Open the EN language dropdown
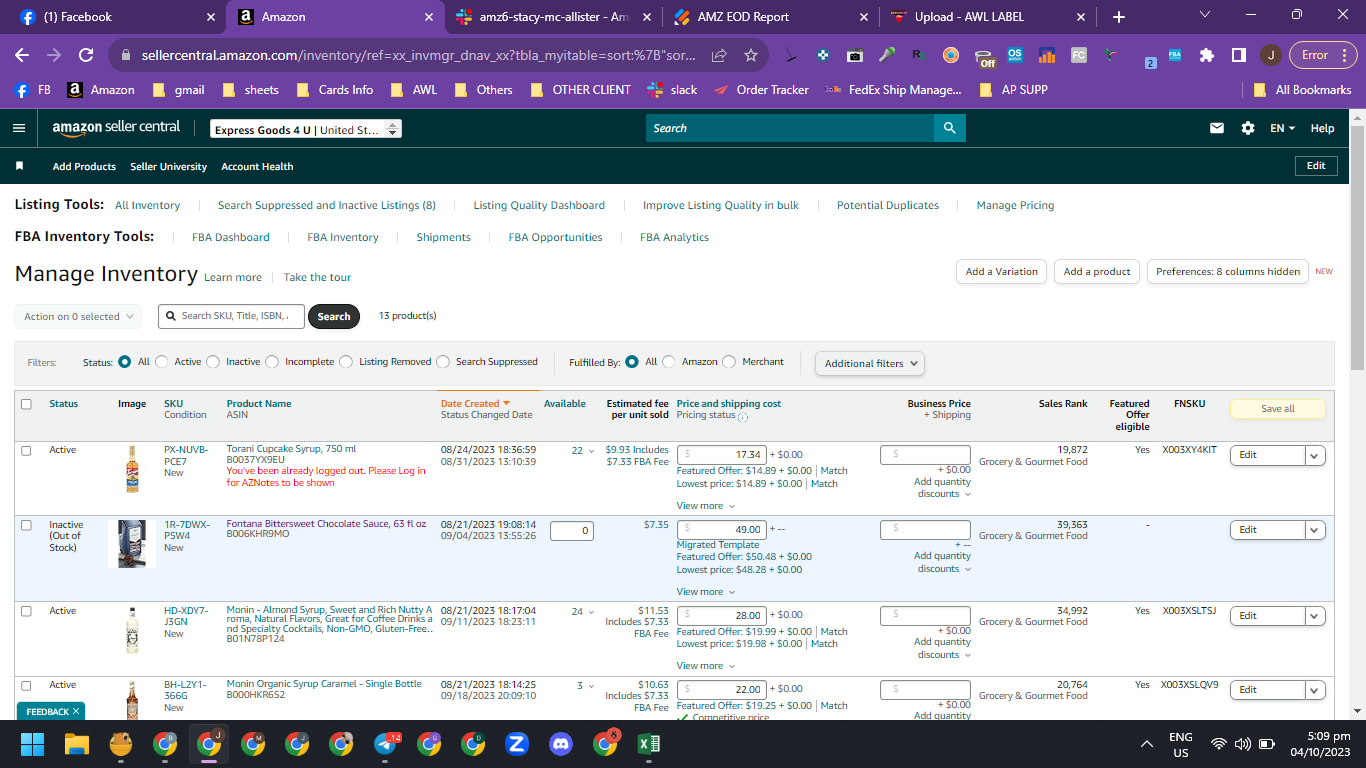Image resolution: width=1366 pixels, height=768 pixels. tap(1282, 128)
